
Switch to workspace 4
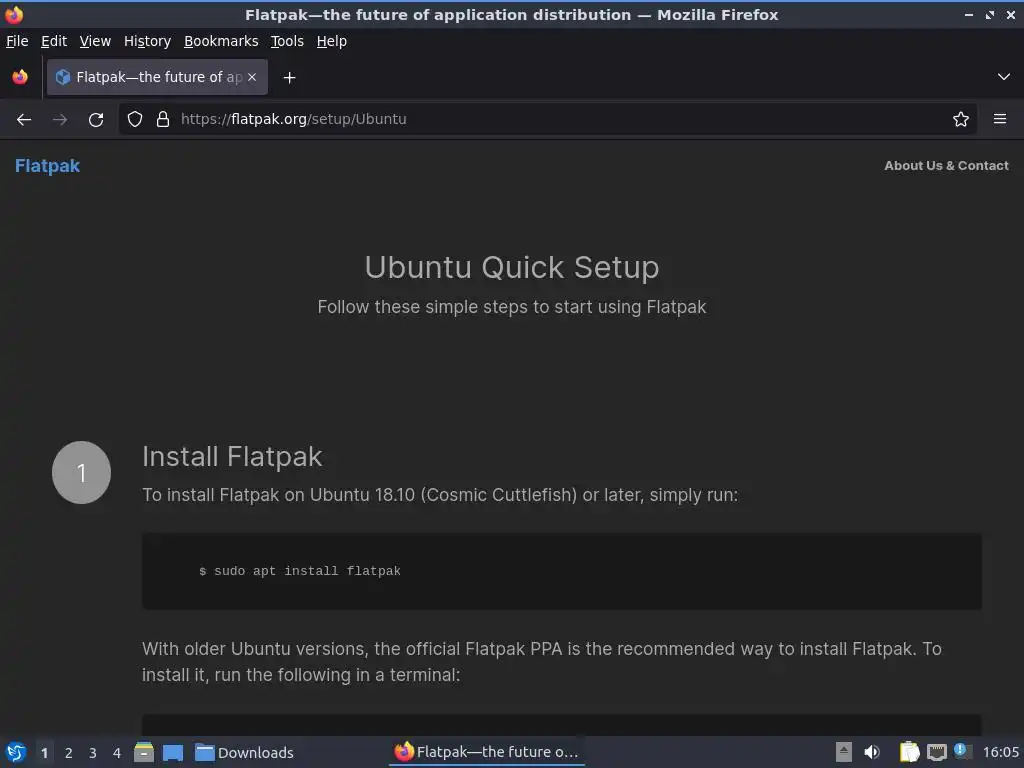pyautogui.click(x=117, y=753)
